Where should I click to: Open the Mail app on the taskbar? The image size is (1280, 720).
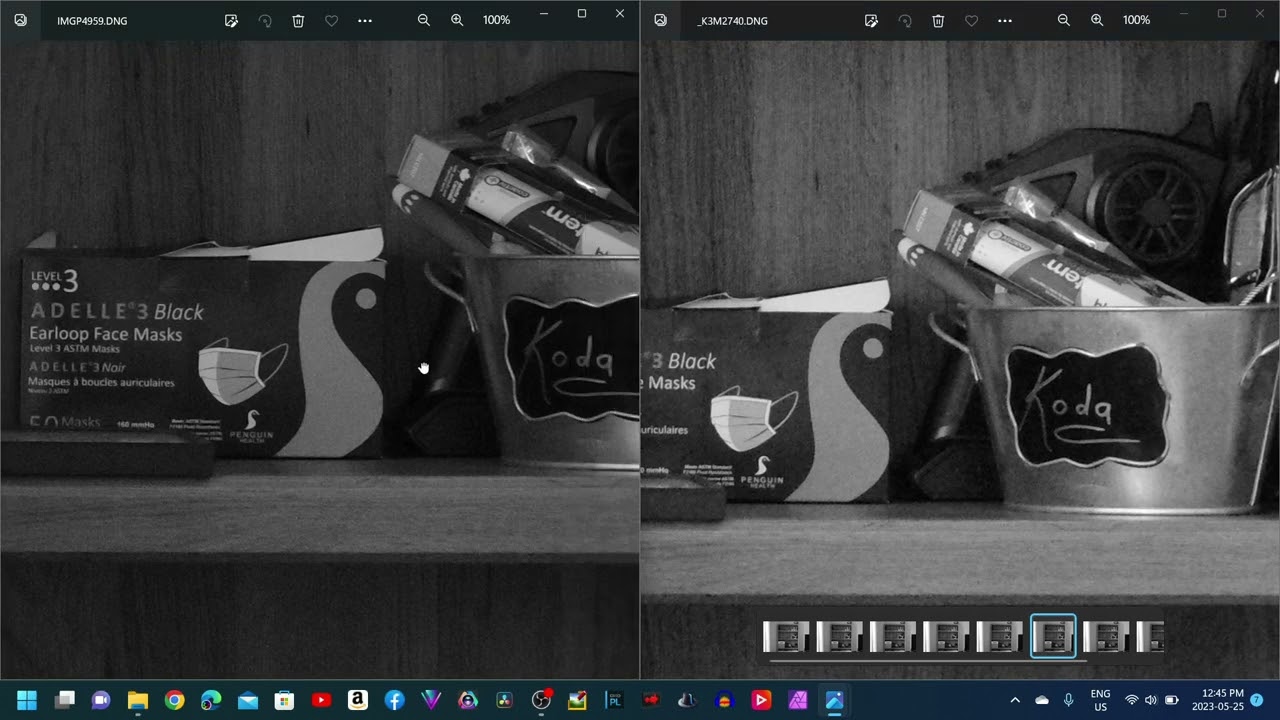pos(248,700)
